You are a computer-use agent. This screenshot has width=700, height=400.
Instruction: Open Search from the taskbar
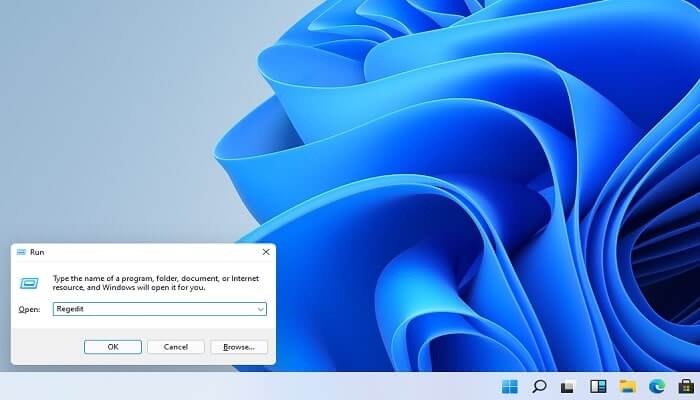pyautogui.click(x=539, y=386)
